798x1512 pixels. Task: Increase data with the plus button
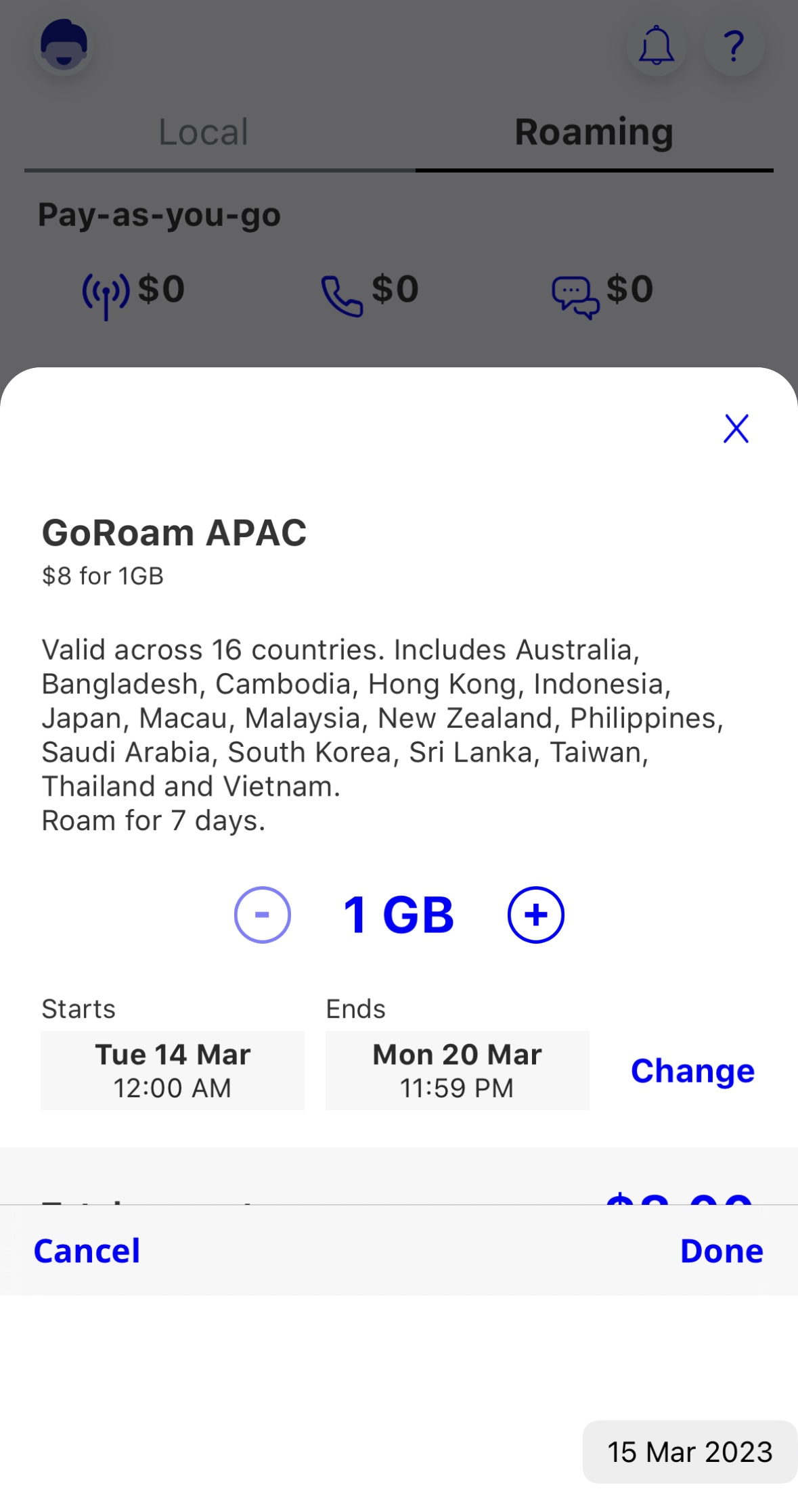(x=535, y=915)
